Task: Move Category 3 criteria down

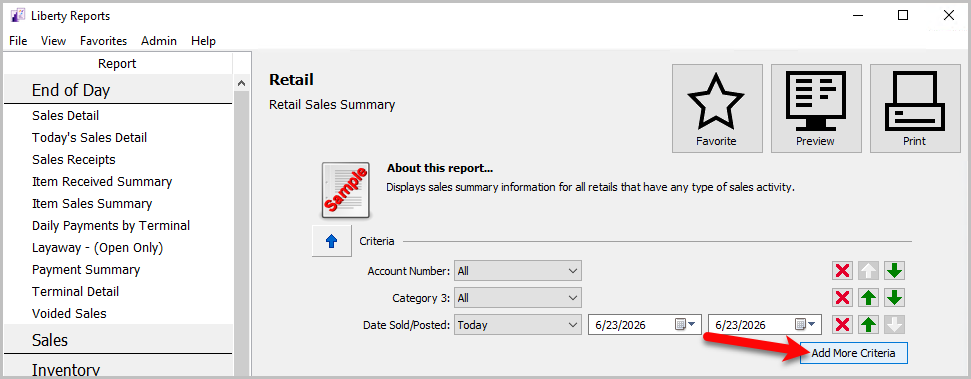Action: [894, 298]
